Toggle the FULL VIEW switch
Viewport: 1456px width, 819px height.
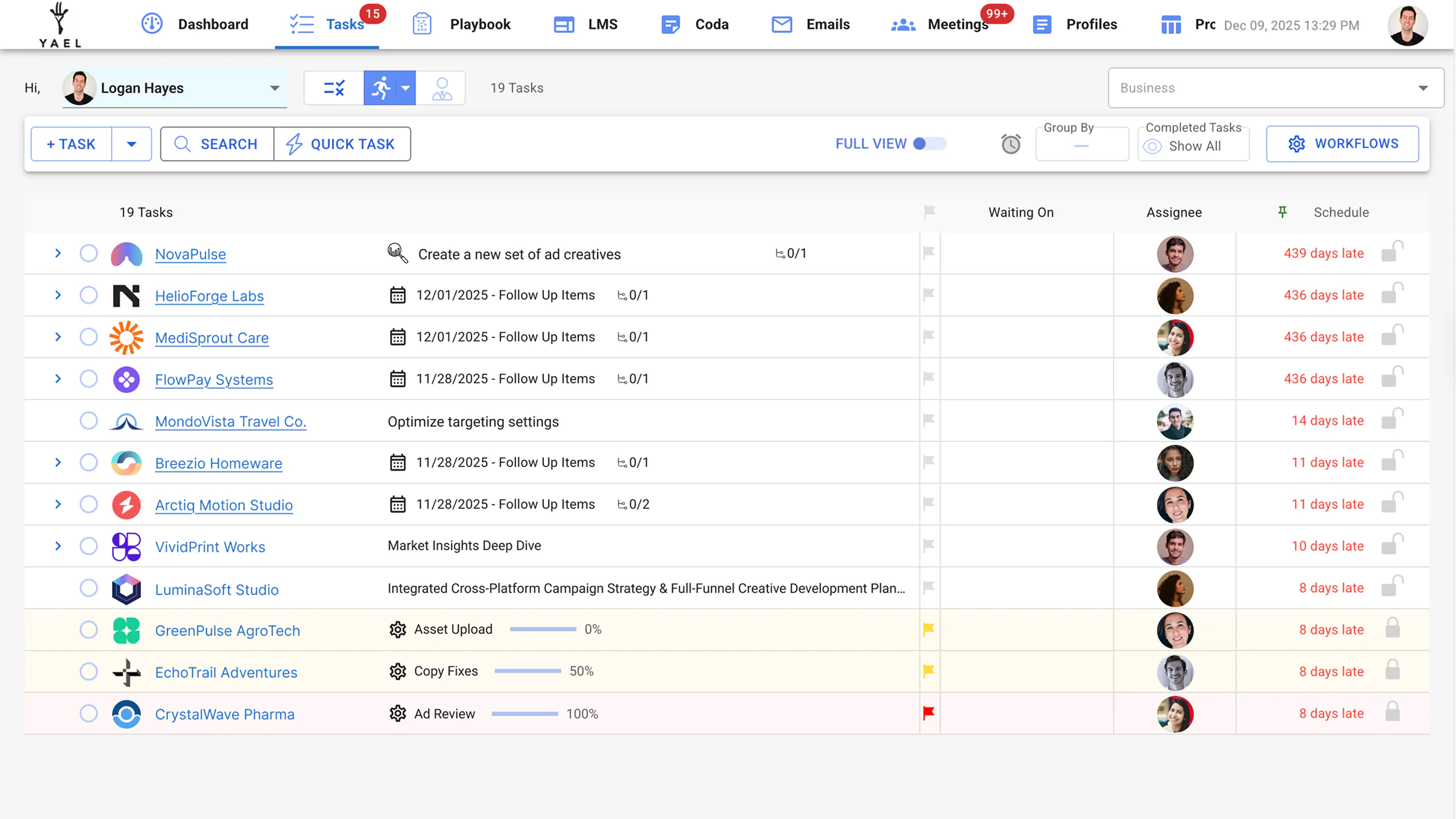point(929,144)
